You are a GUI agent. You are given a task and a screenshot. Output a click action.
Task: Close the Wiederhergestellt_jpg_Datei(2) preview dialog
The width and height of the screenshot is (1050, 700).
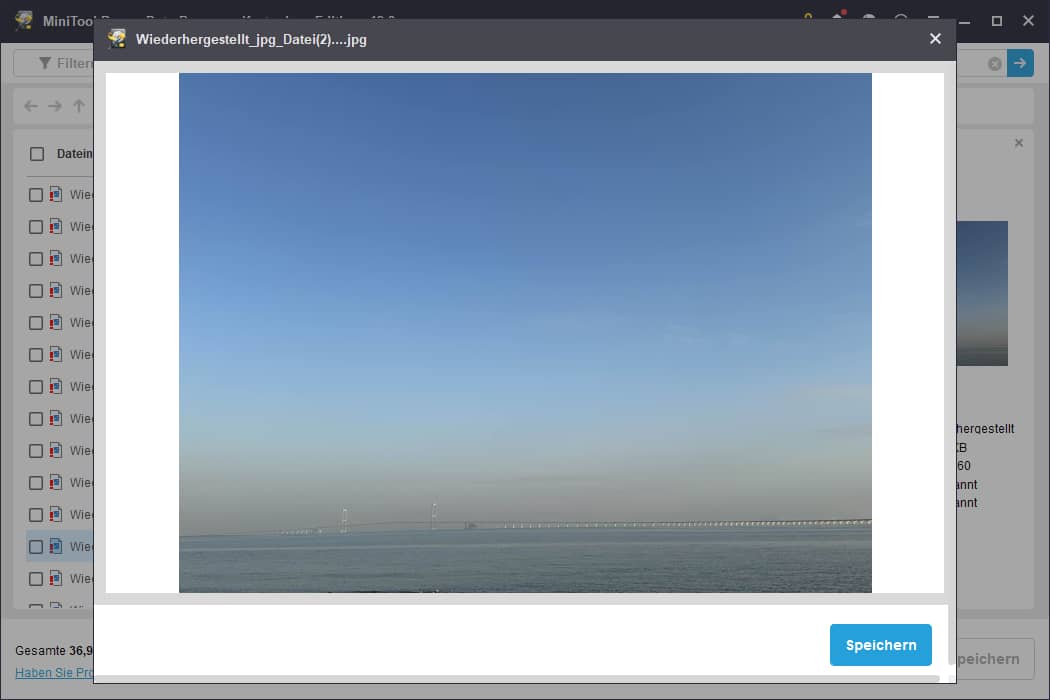click(935, 39)
